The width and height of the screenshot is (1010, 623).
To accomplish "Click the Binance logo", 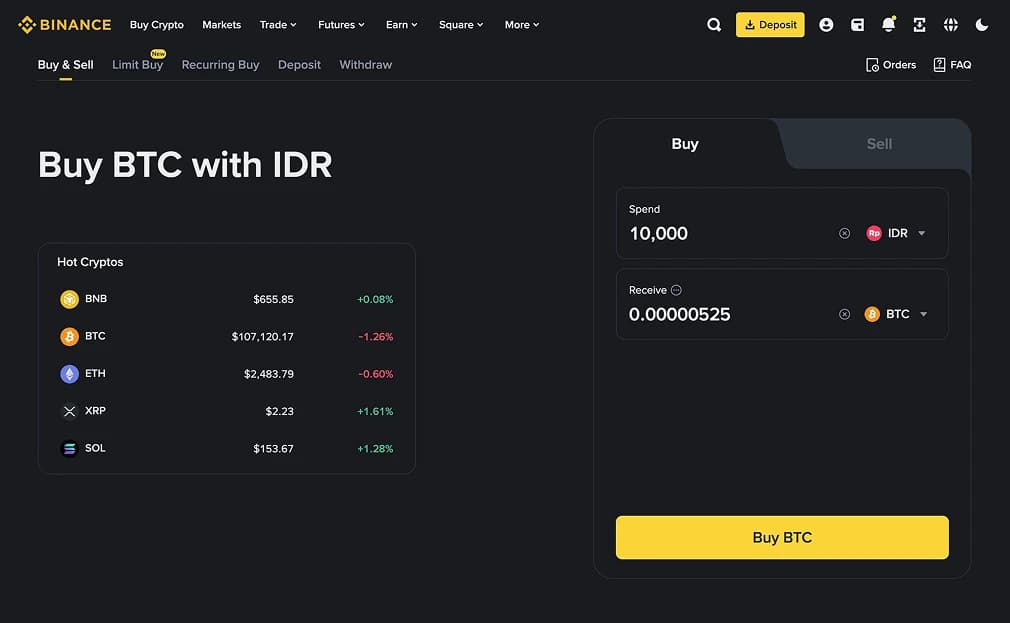I will (64, 24).
